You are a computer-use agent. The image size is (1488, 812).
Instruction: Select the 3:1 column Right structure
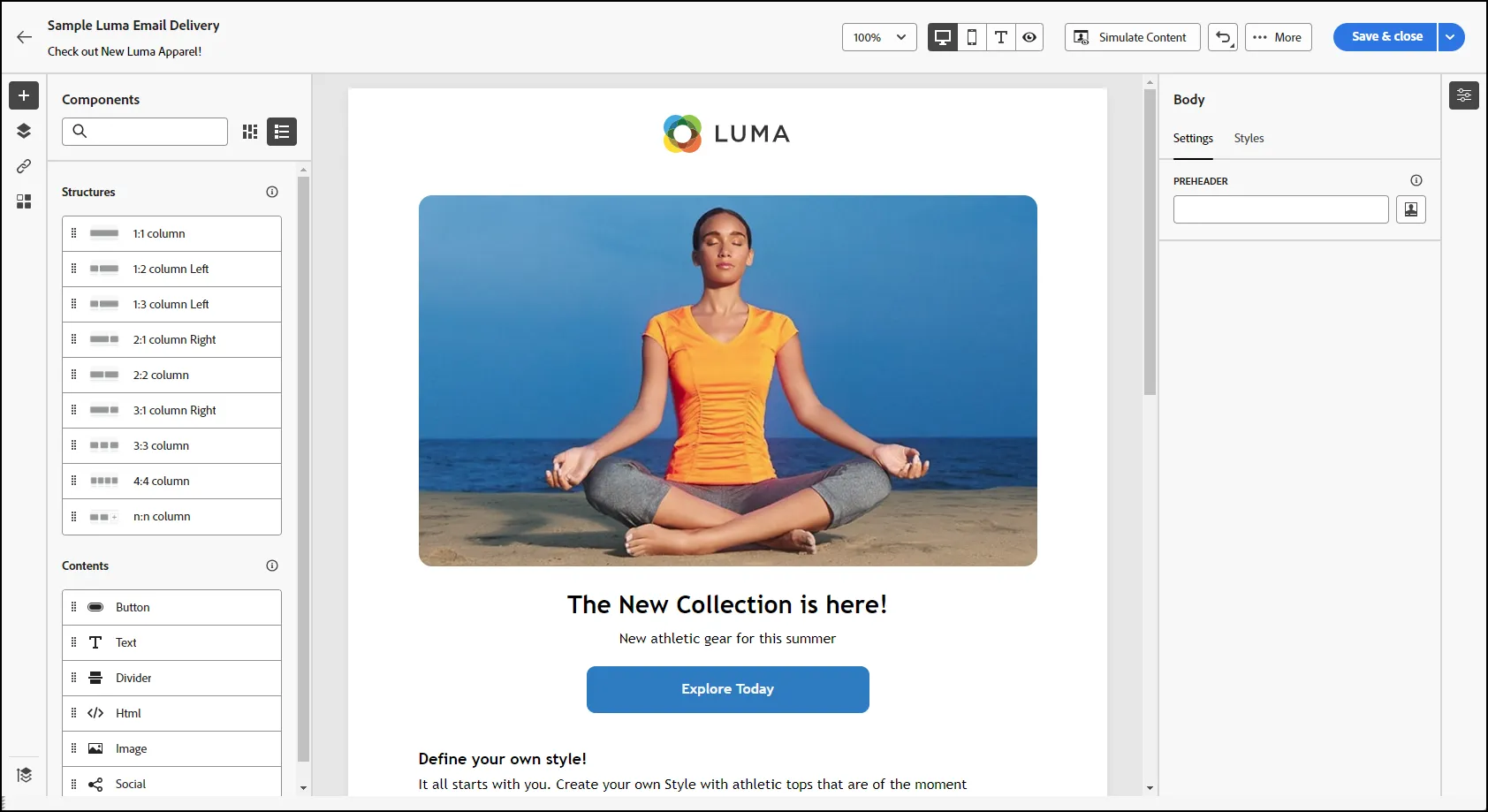coord(171,411)
